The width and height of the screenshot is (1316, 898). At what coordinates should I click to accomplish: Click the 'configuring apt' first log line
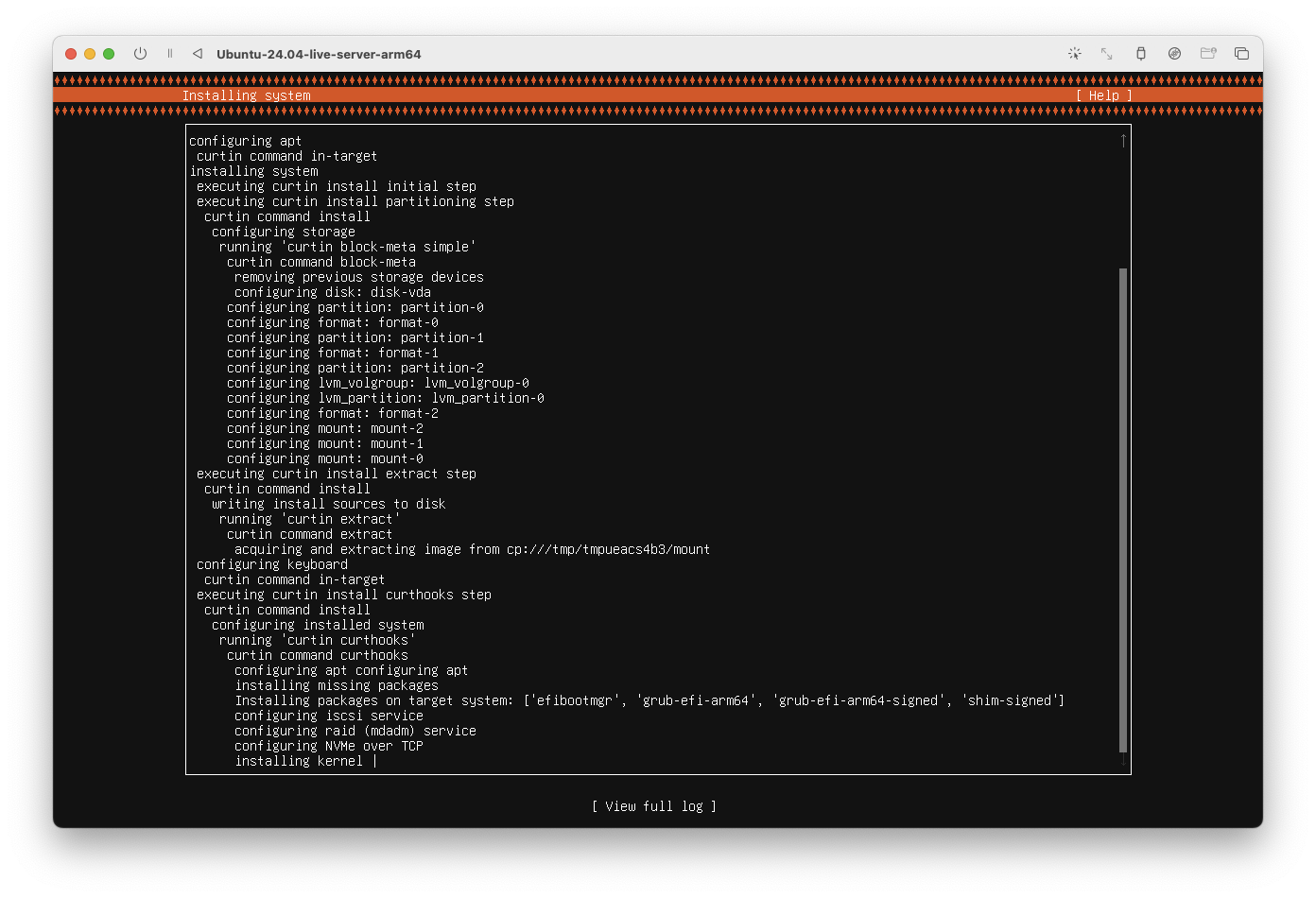click(x=246, y=141)
